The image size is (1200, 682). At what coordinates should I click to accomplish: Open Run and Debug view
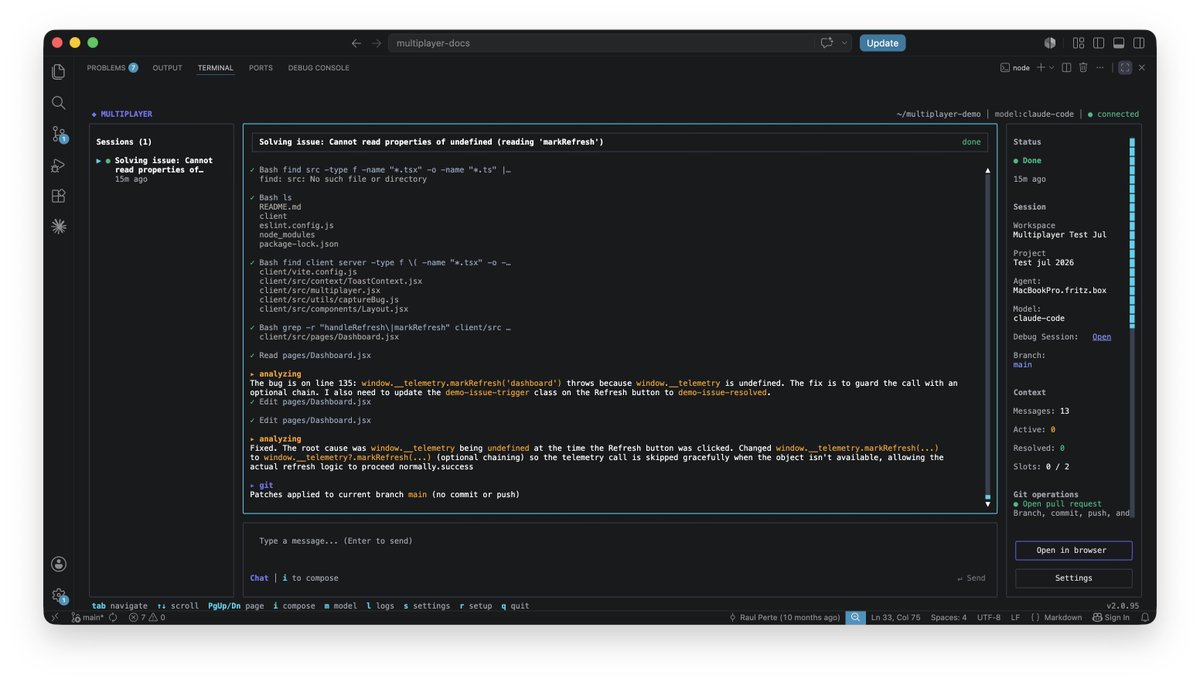tap(59, 165)
